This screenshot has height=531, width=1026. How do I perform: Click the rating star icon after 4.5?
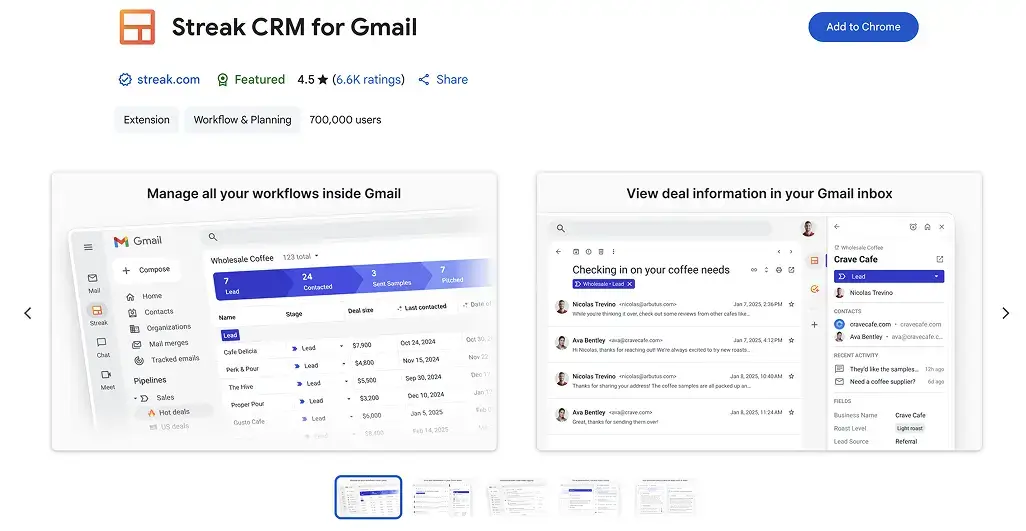(323, 80)
